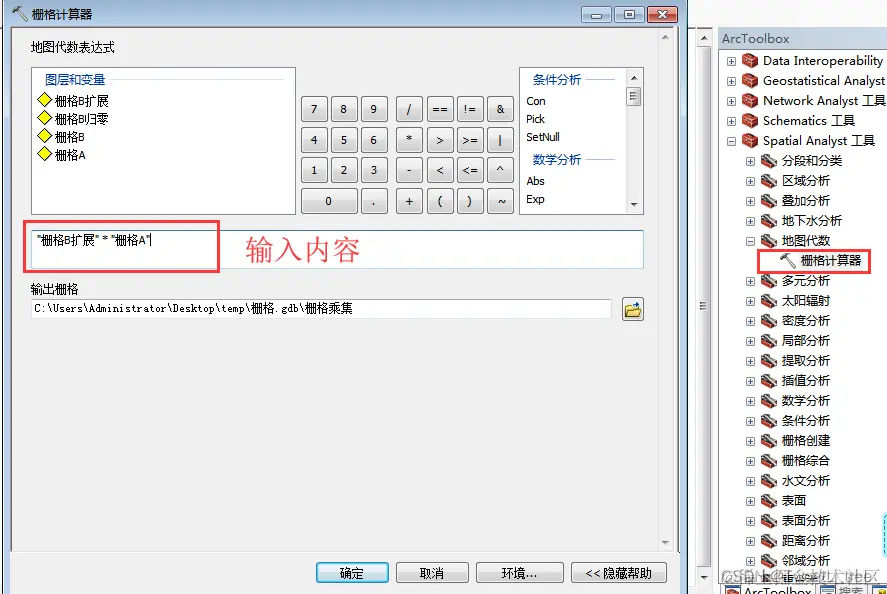Viewport: 887px width, 594px height.
Task: Collapse the Spatial Analyst 工具 node
Action: pyautogui.click(x=731, y=141)
